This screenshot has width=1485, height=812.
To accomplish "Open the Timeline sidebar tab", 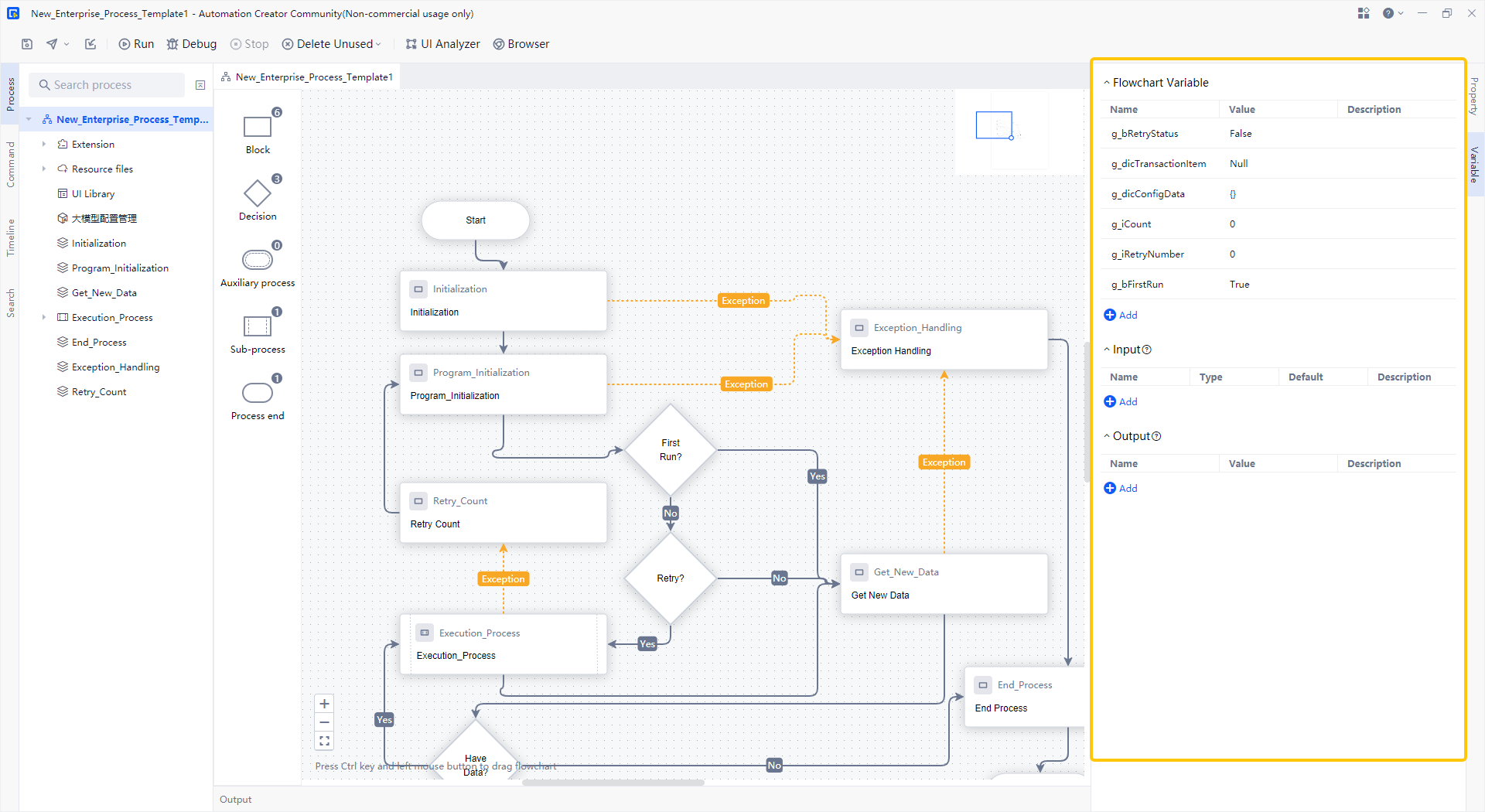I will click(10, 236).
